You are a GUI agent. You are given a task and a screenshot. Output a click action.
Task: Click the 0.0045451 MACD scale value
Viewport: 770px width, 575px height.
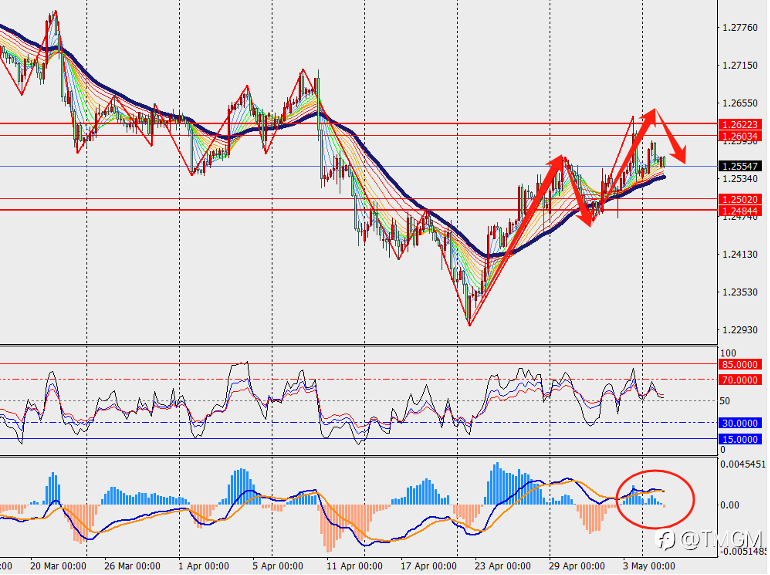(743, 465)
